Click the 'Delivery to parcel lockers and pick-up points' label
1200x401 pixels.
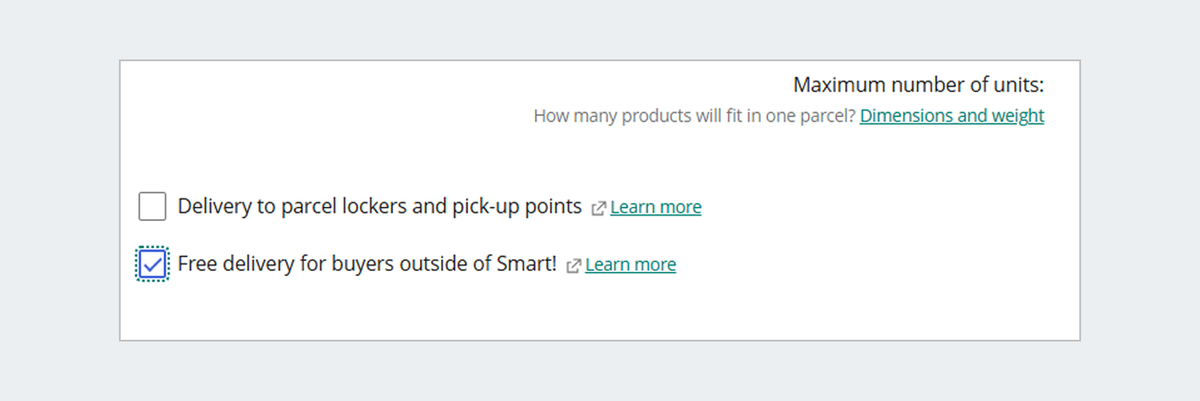coord(379,207)
